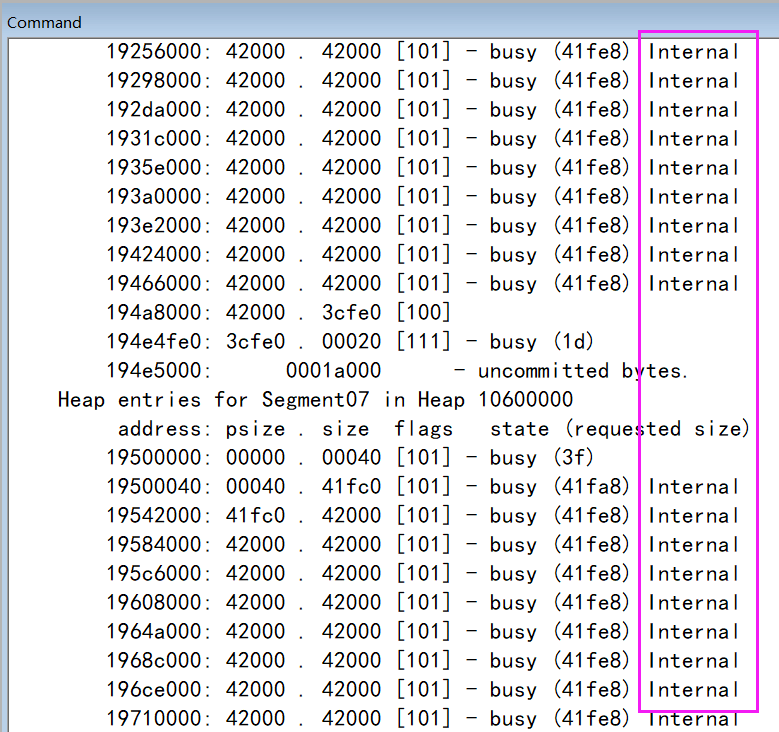This screenshot has width=779, height=732.
Task: Click flags [111] in the 194e4fe0 row
Action: (x=423, y=341)
